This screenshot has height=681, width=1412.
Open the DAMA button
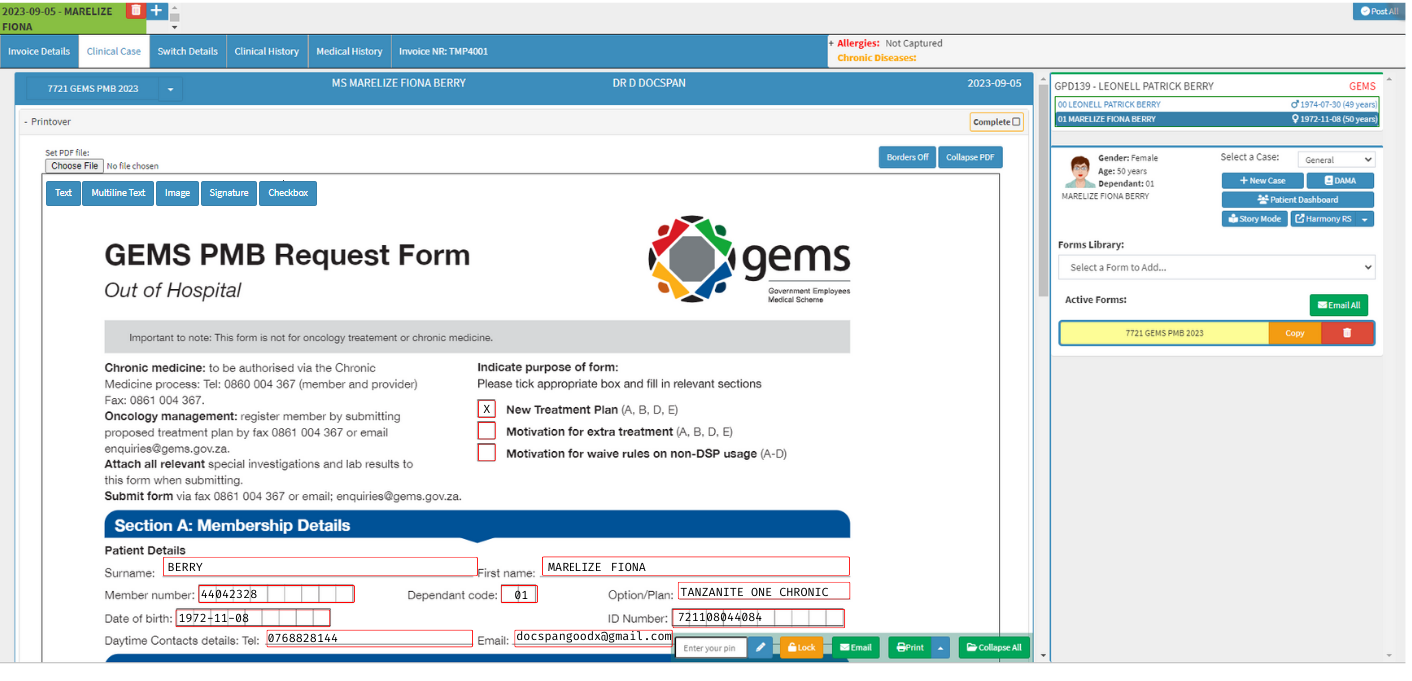1340,181
